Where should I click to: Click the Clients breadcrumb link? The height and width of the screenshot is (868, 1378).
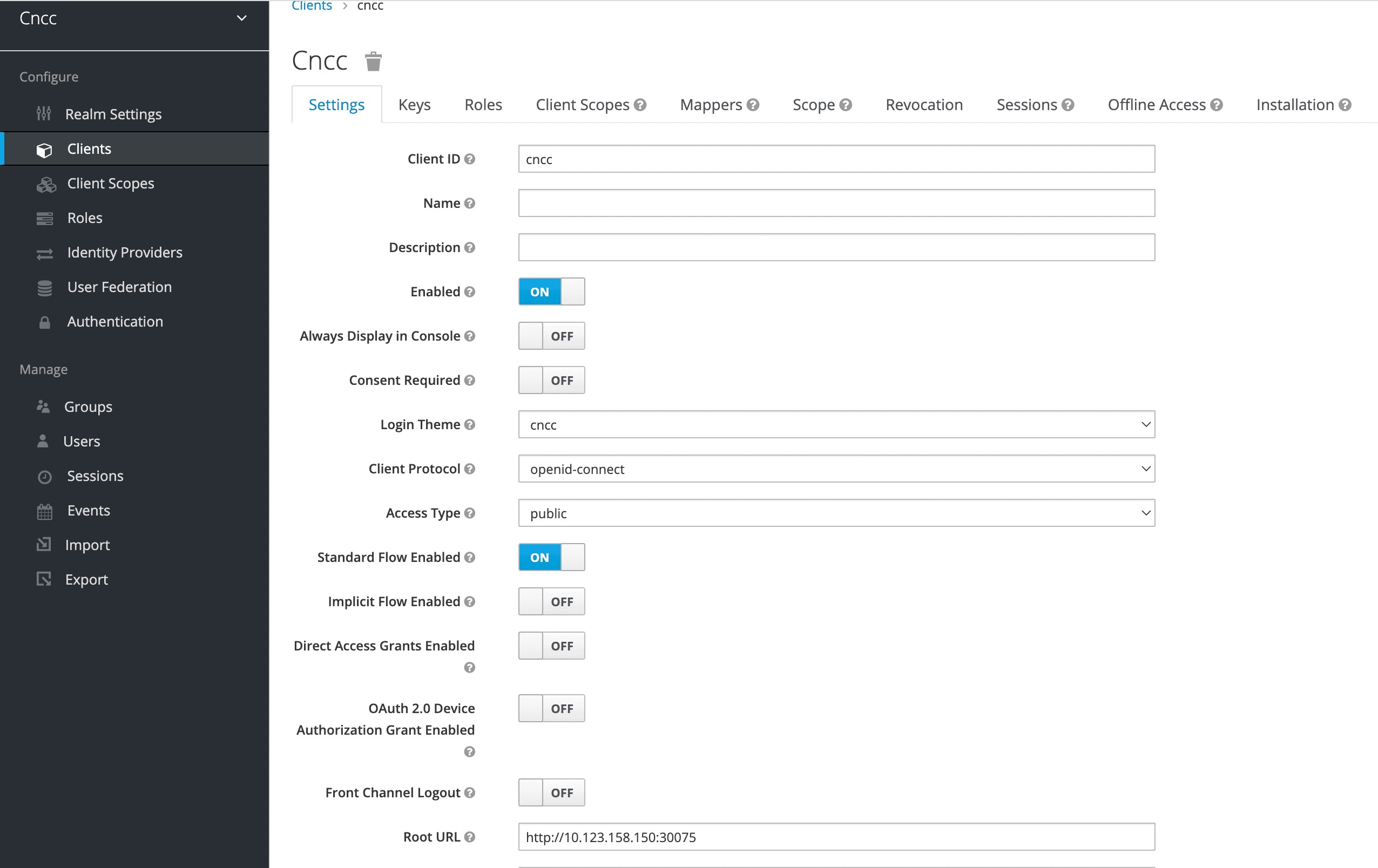coord(312,6)
